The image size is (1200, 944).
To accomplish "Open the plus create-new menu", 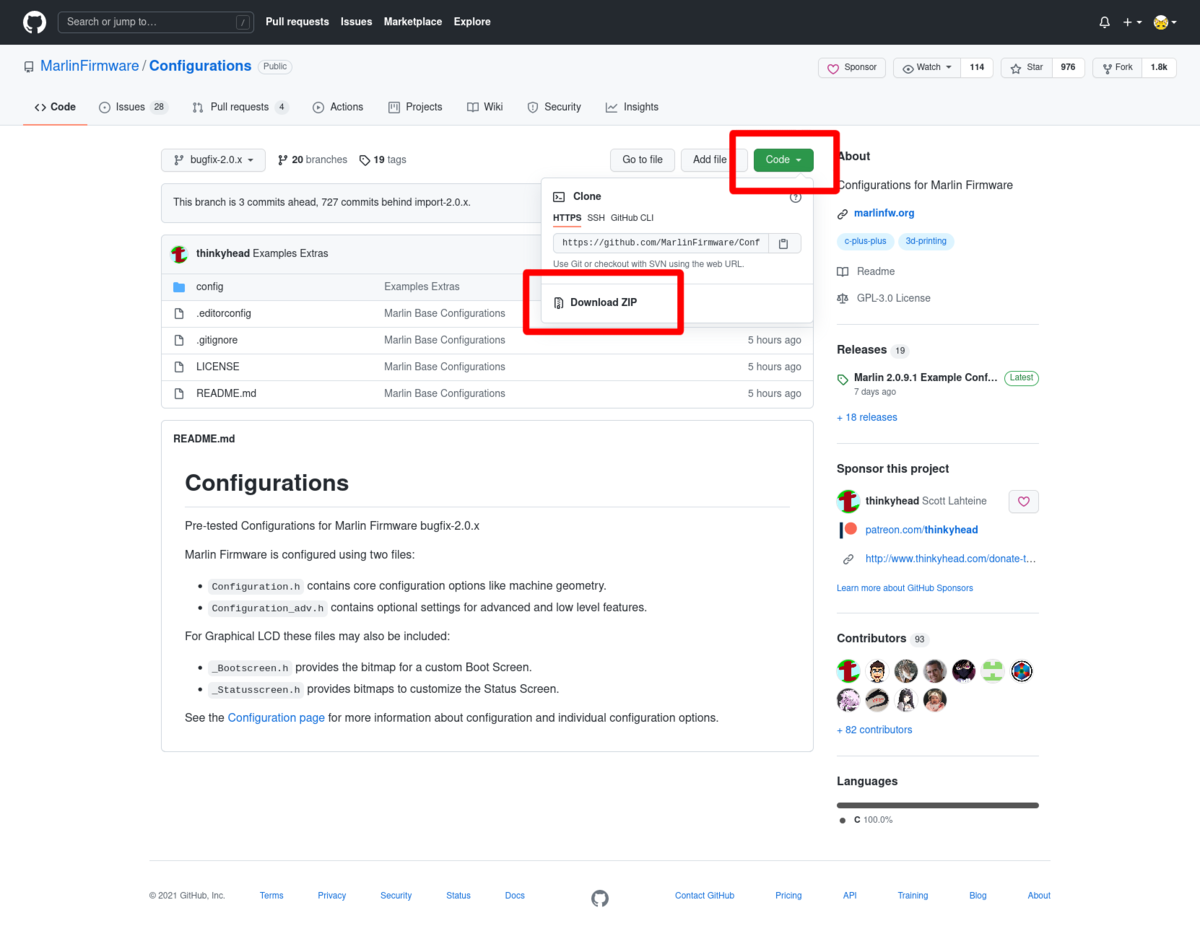I will (1132, 22).
